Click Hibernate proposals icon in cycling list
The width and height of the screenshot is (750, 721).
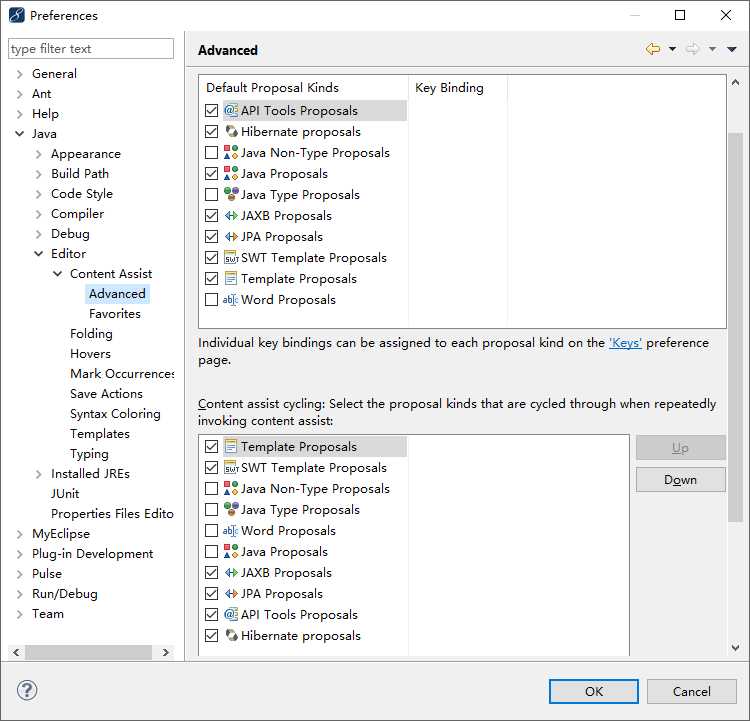coord(231,635)
